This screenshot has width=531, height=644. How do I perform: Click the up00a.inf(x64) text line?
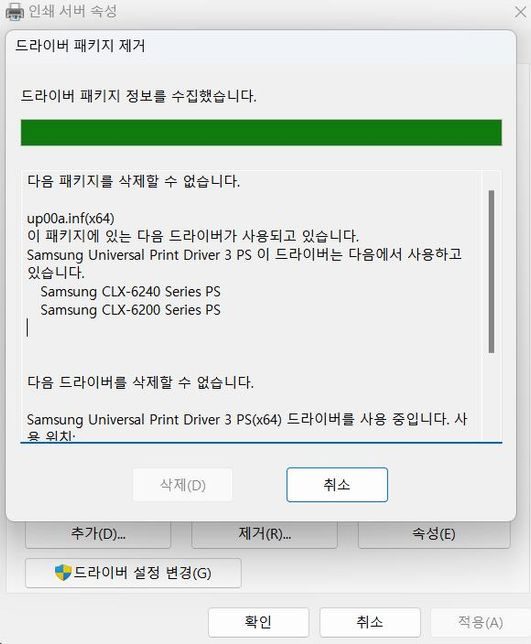pos(71,218)
